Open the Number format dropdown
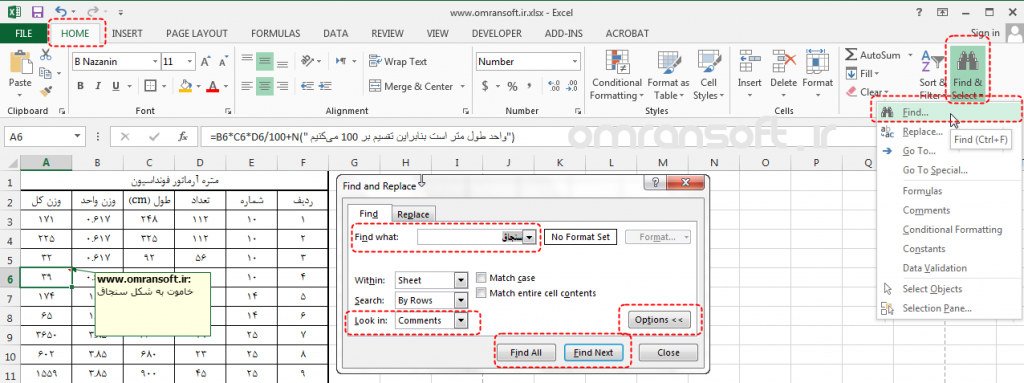The image size is (1024, 383). pos(575,61)
